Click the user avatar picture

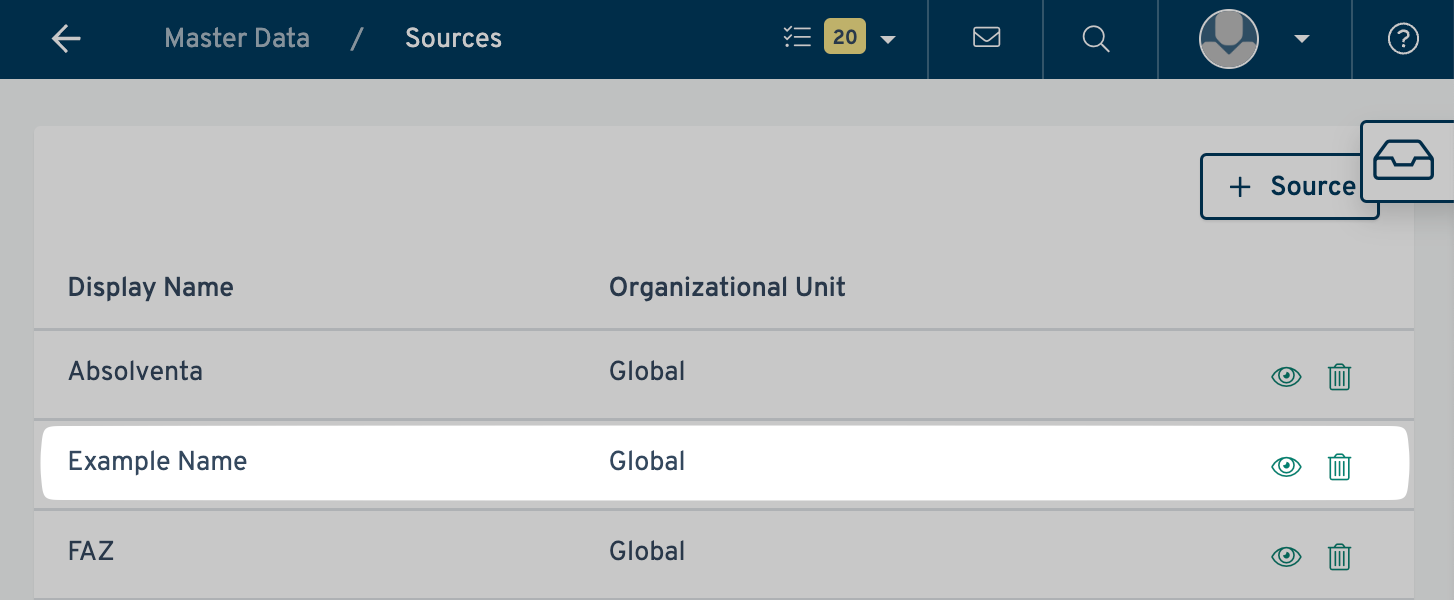click(x=1228, y=39)
